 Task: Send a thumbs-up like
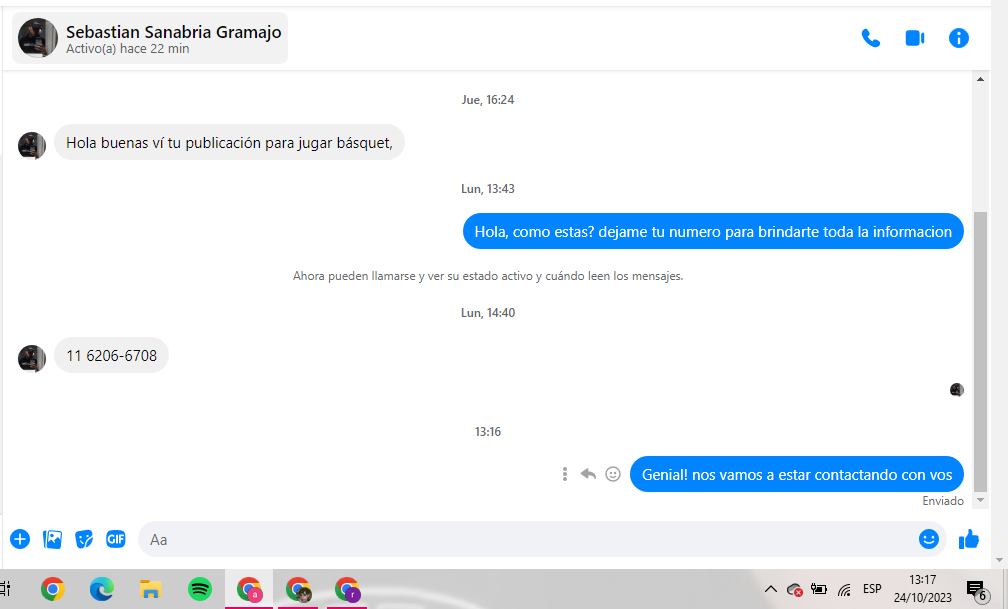point(968,539)
